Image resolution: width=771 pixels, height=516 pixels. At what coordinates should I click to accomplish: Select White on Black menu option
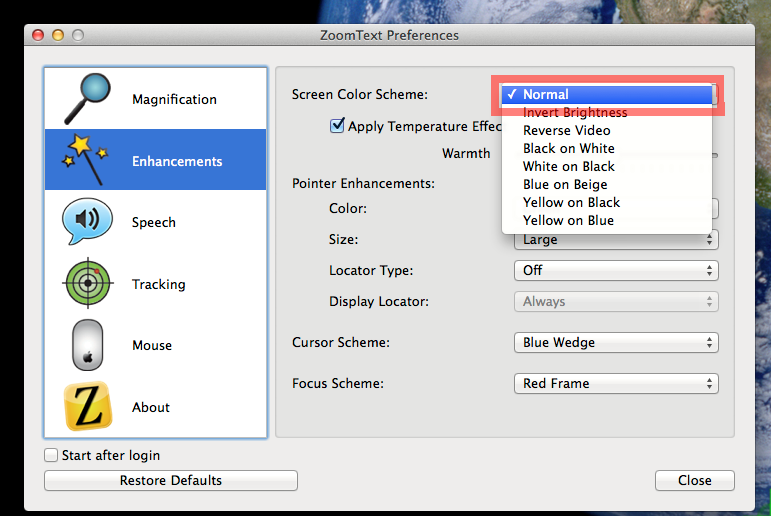(568, 166)
